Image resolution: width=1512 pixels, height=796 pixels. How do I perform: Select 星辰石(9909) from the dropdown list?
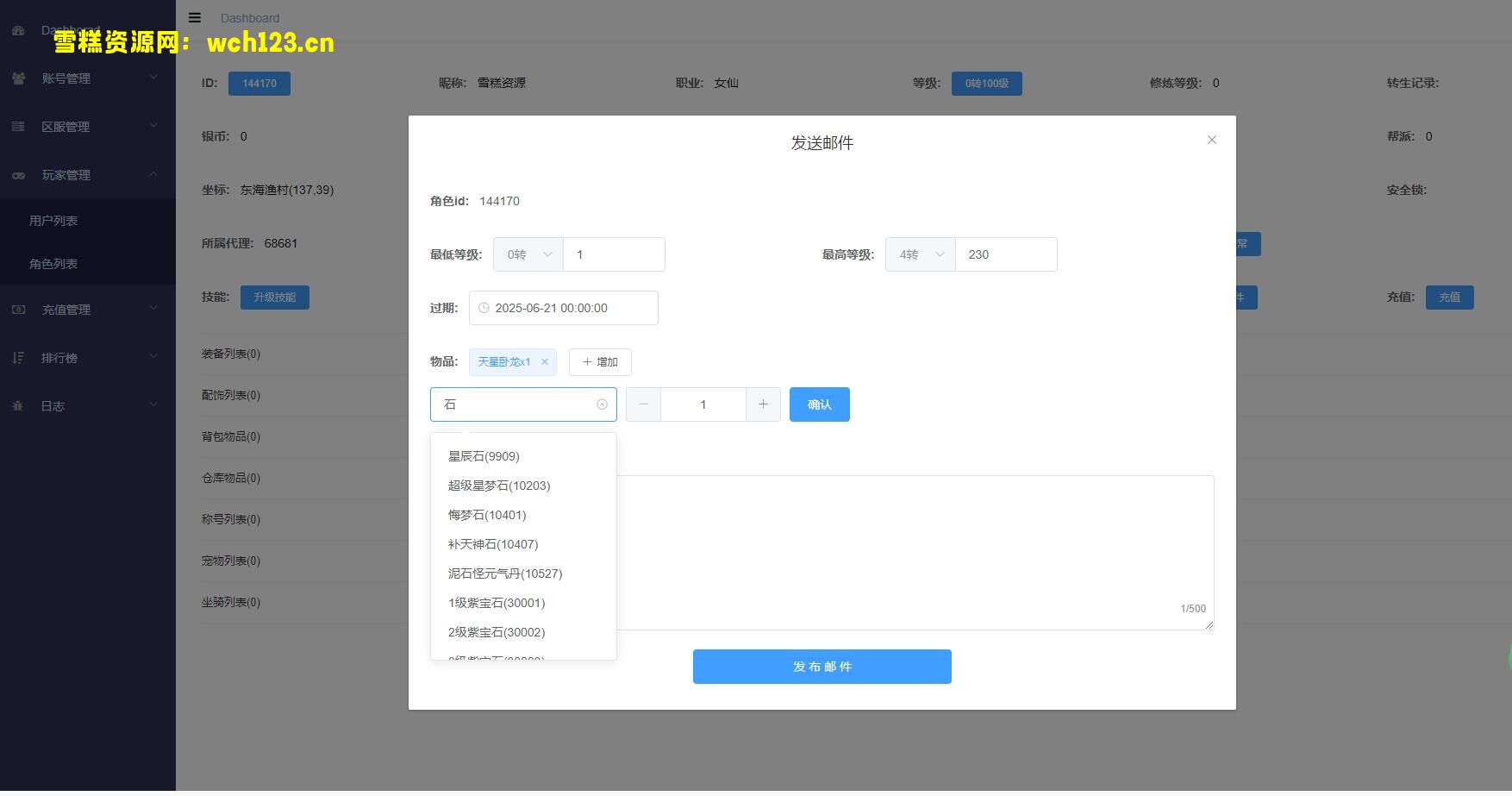[x=523, y=456]
